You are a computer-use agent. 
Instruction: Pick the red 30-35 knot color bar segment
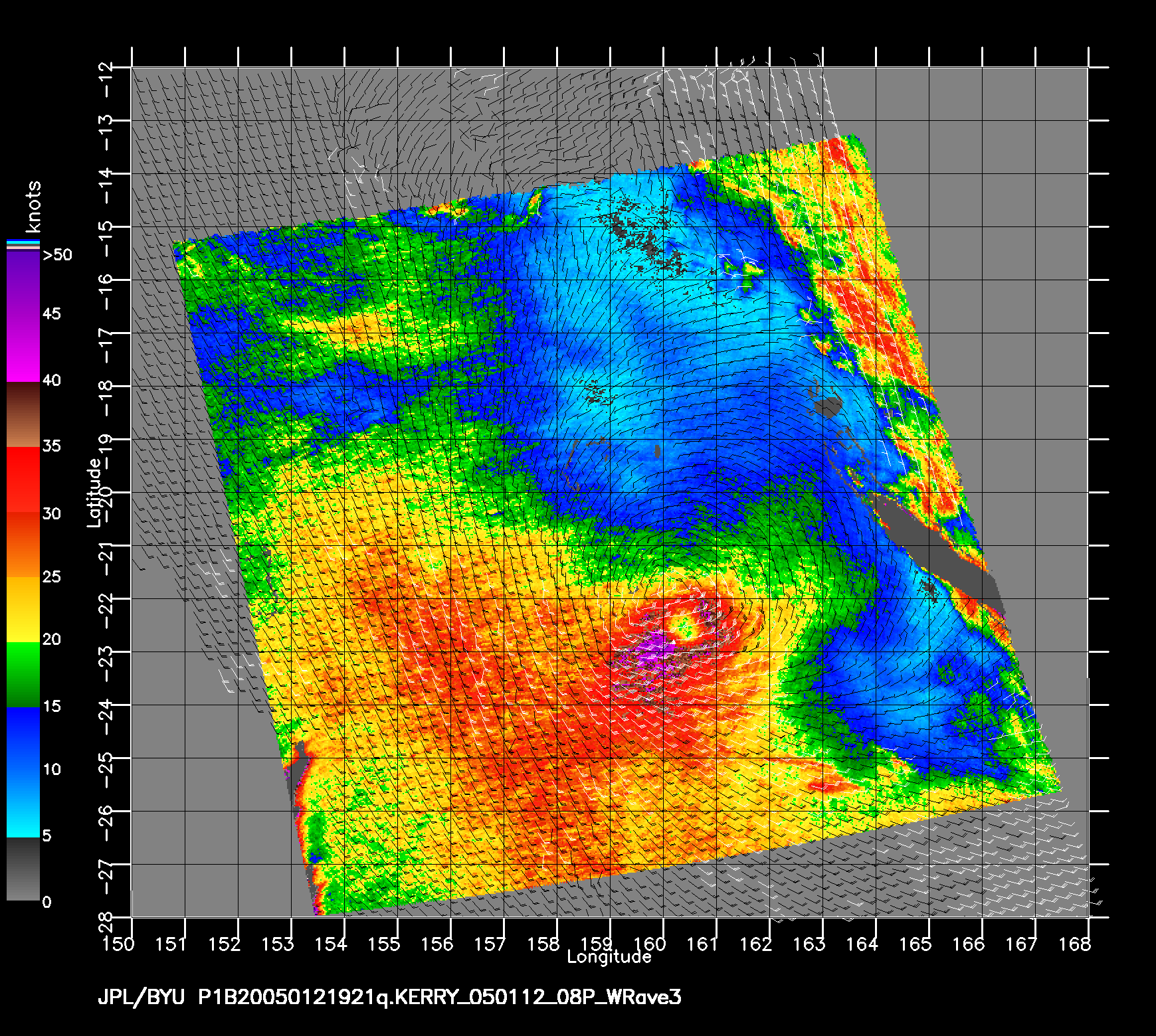[x=23, y=479]
